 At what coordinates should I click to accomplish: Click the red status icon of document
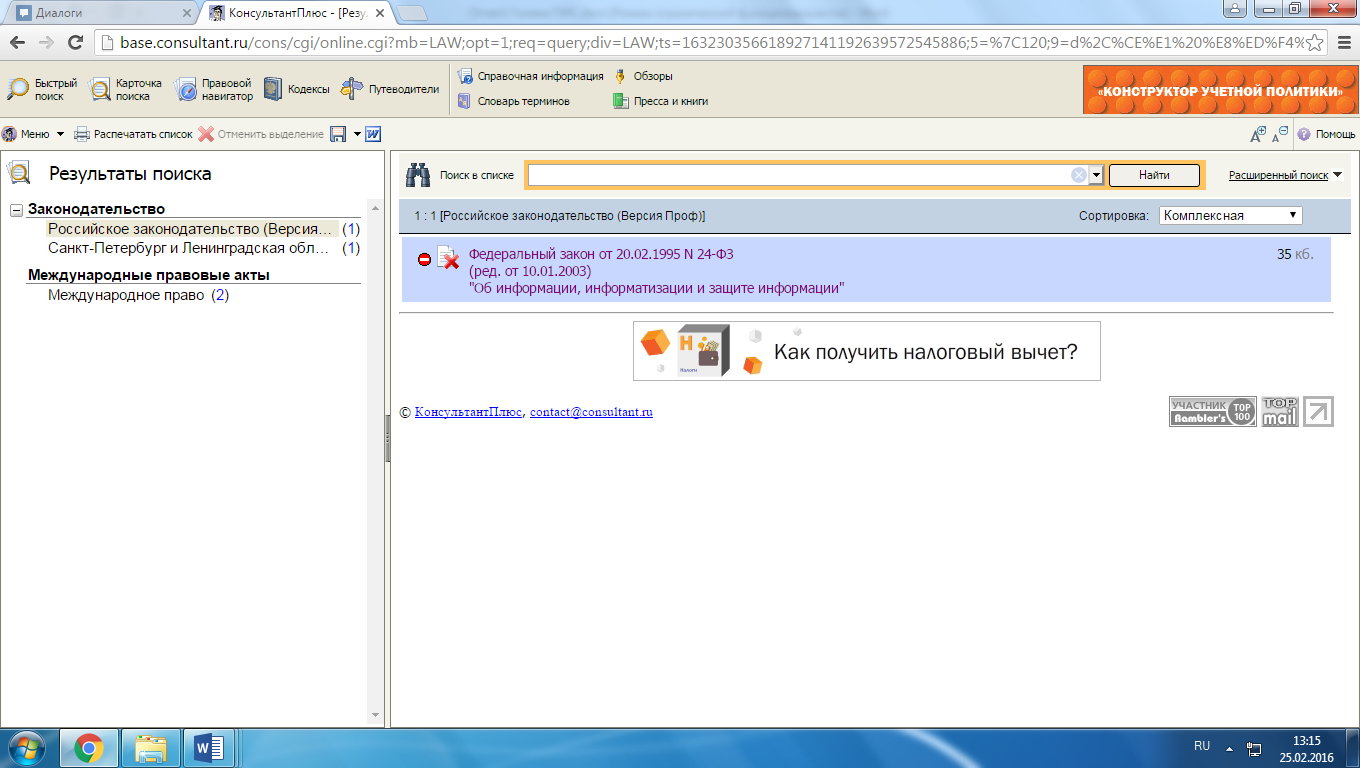point(424,260)
